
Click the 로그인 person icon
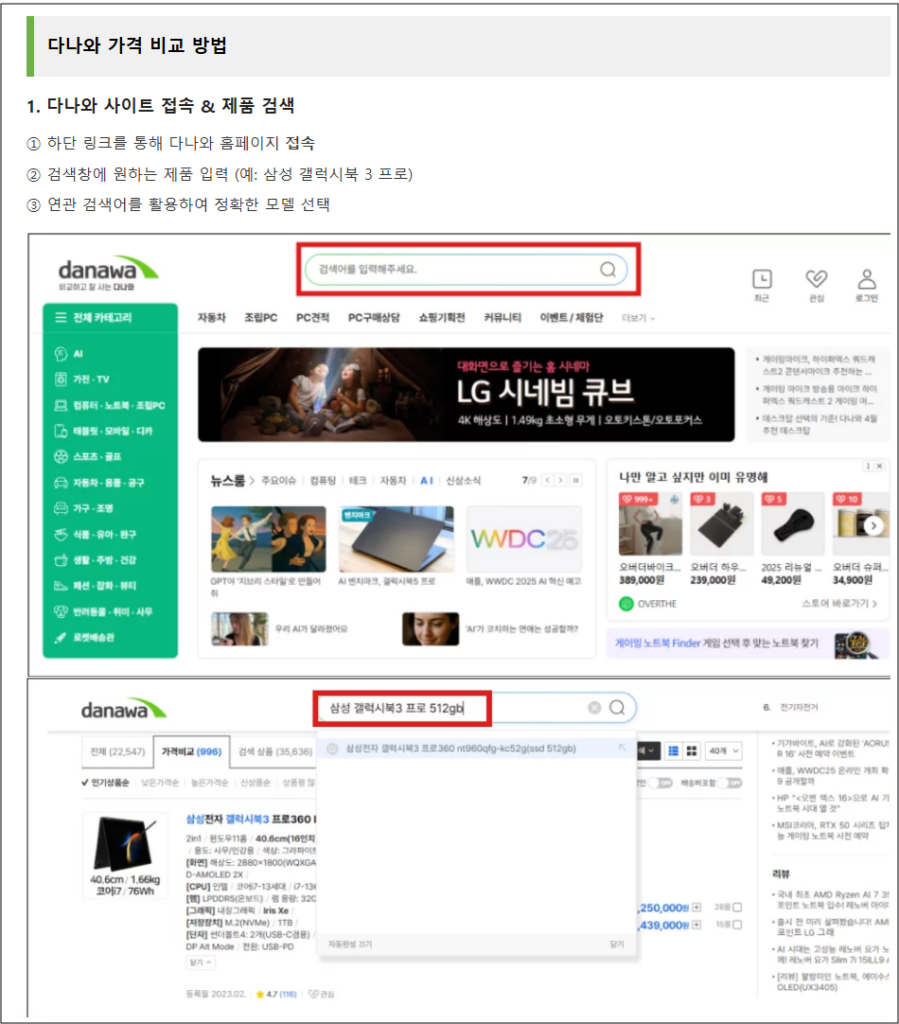866,279
